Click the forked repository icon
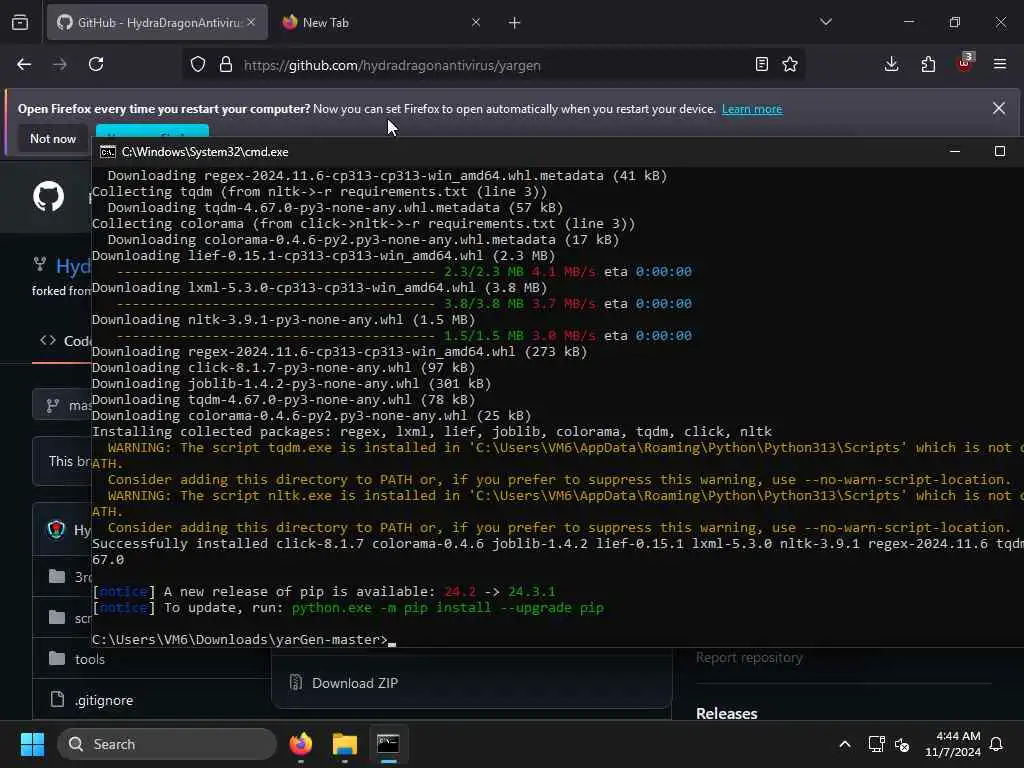1024x768 pixels. pyautogui.click(x=40, y=264)
